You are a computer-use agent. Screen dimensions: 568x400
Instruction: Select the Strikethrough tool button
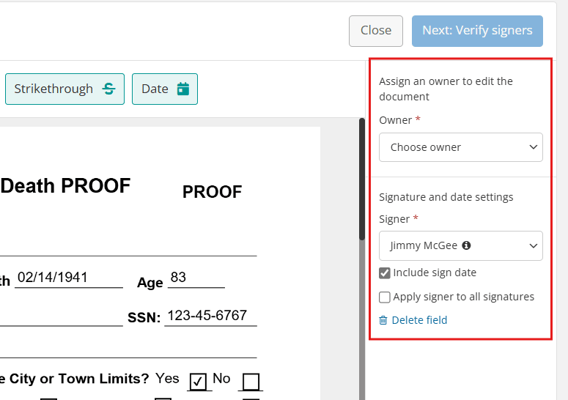(65, 89)
